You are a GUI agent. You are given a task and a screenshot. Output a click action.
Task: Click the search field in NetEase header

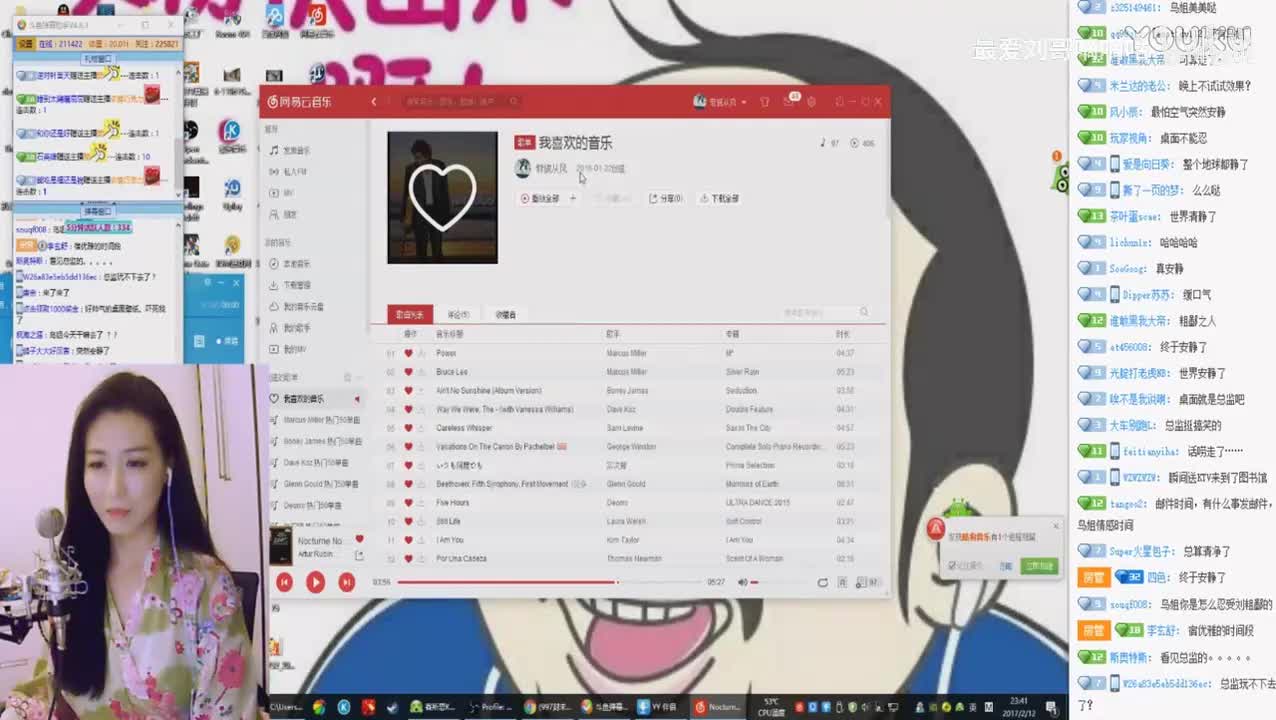pos(462,101)
